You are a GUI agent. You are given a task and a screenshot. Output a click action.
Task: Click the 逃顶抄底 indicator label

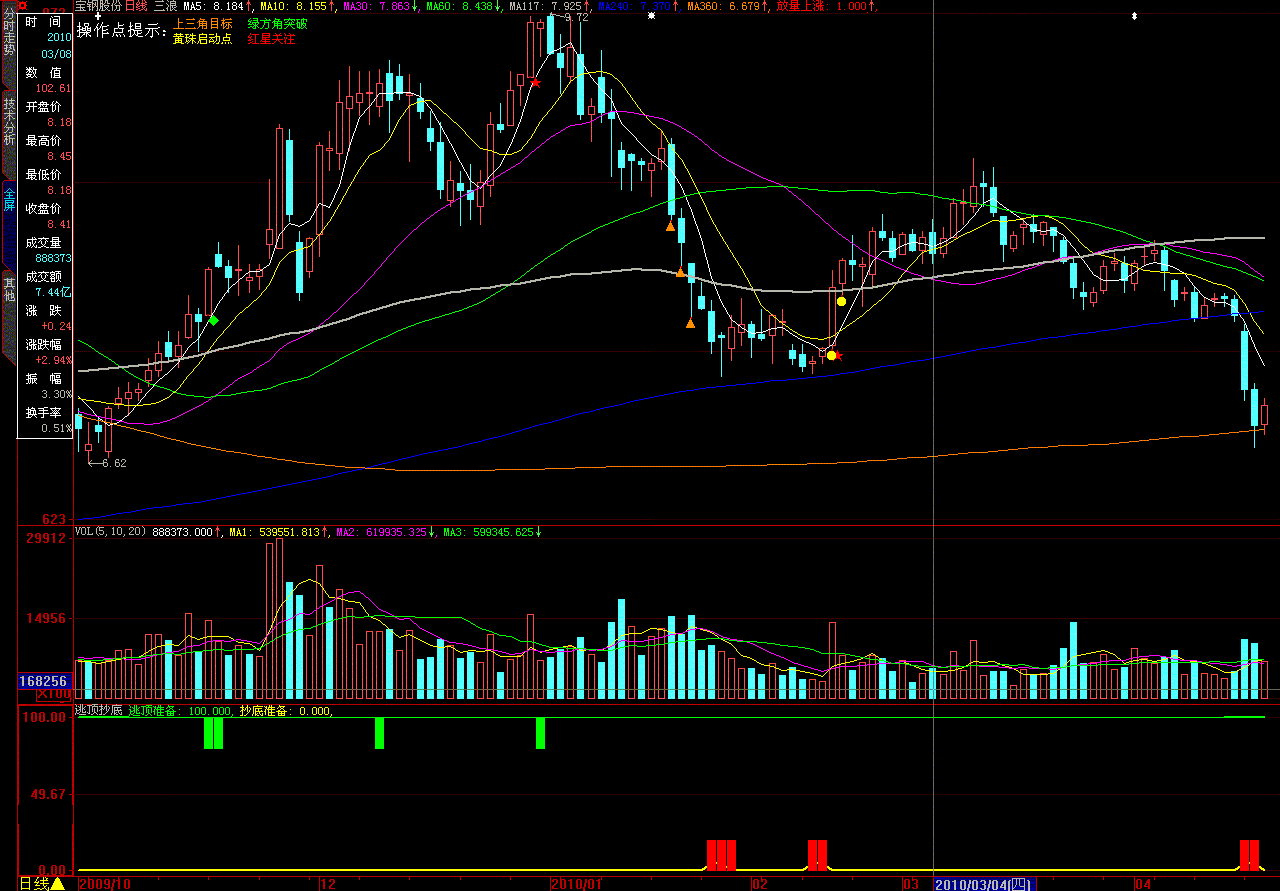(99, 711)
